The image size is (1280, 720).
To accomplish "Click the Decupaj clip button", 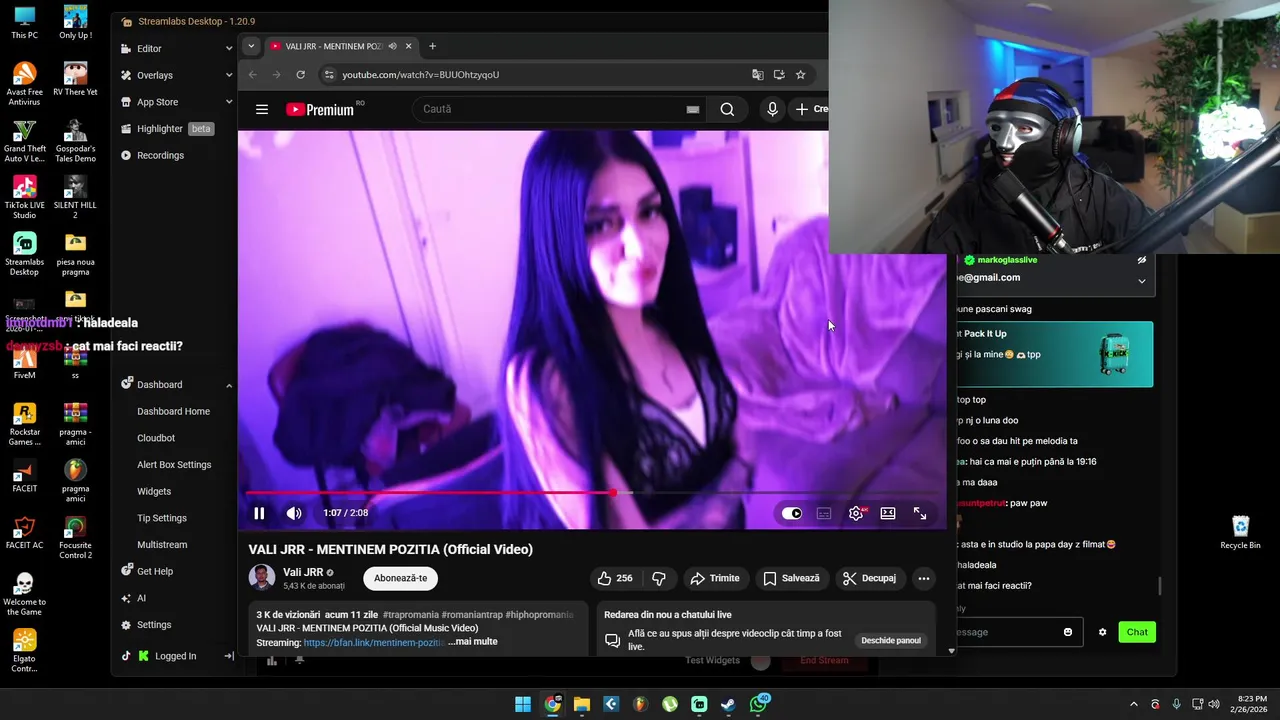I will tap(870, 578).
